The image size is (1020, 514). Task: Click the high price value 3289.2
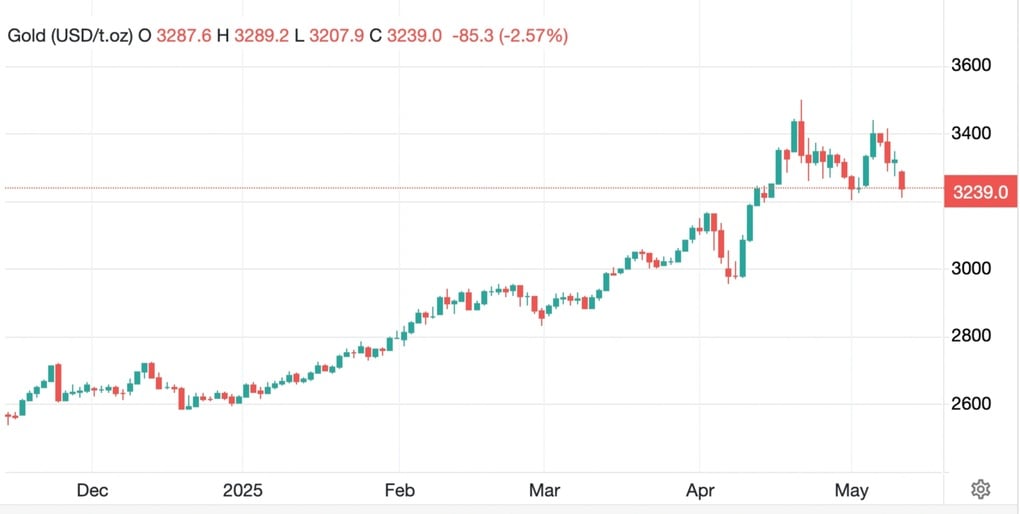point(262,36)
